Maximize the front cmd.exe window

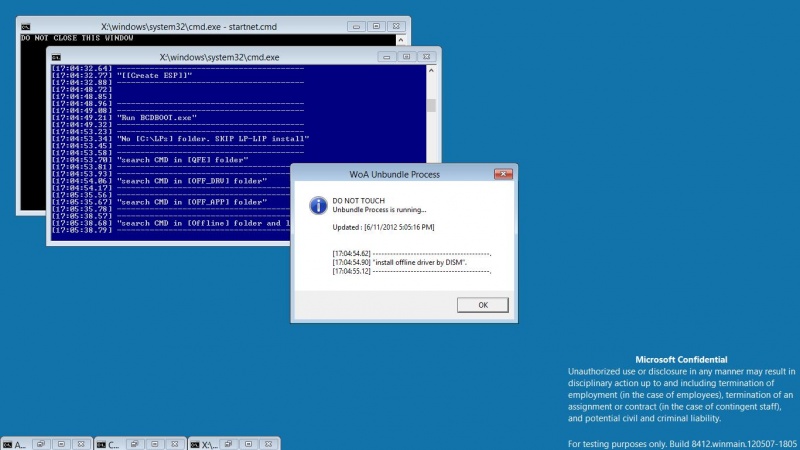click(407, 57)
